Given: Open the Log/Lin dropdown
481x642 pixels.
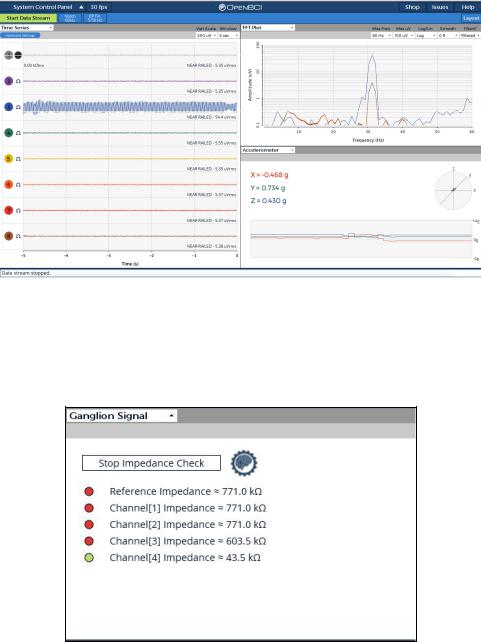Looking at the screenshot, I should [425, 36].
